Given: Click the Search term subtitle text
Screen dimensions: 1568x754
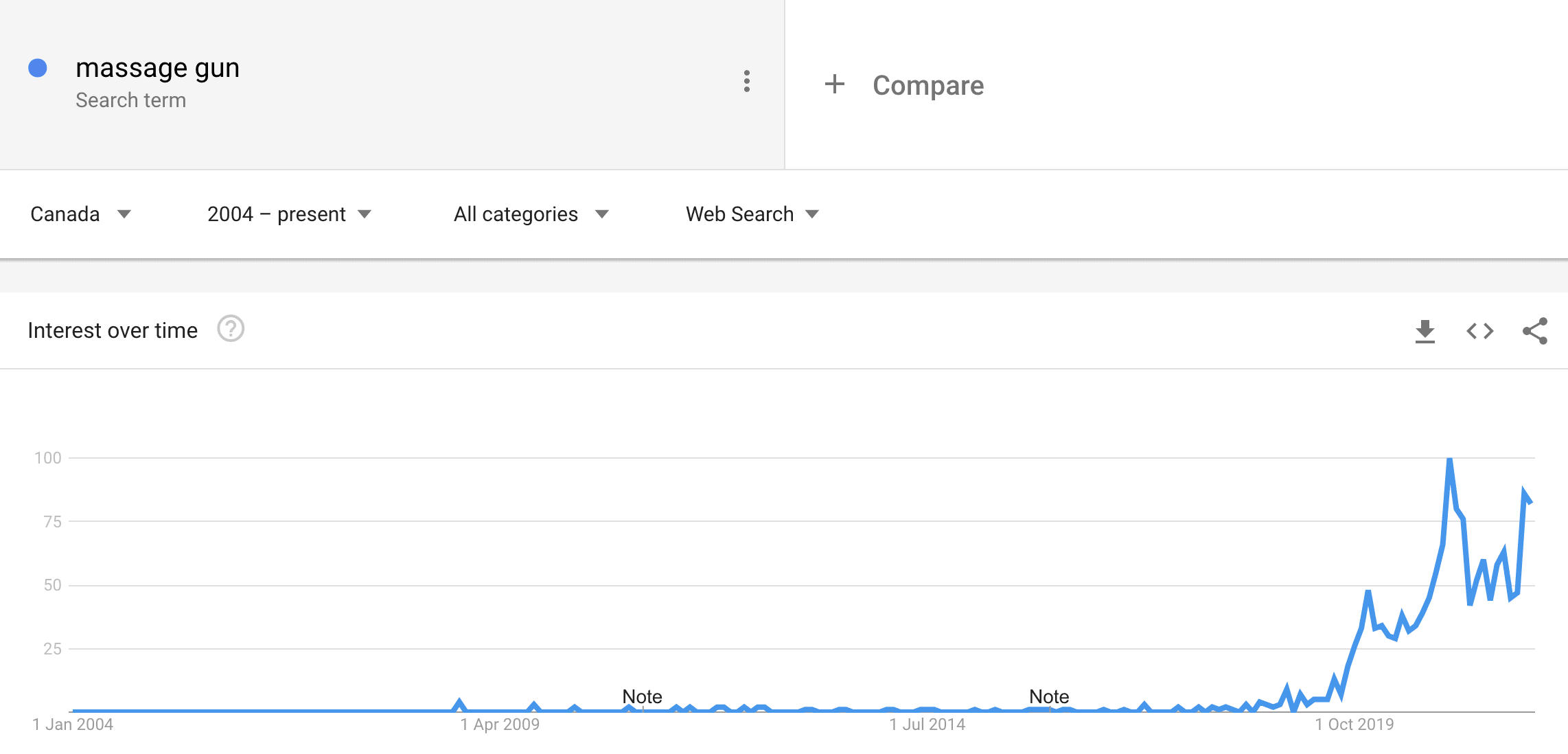Looking at the screenshot, I should pyautogui.click(x=130, y=100).
